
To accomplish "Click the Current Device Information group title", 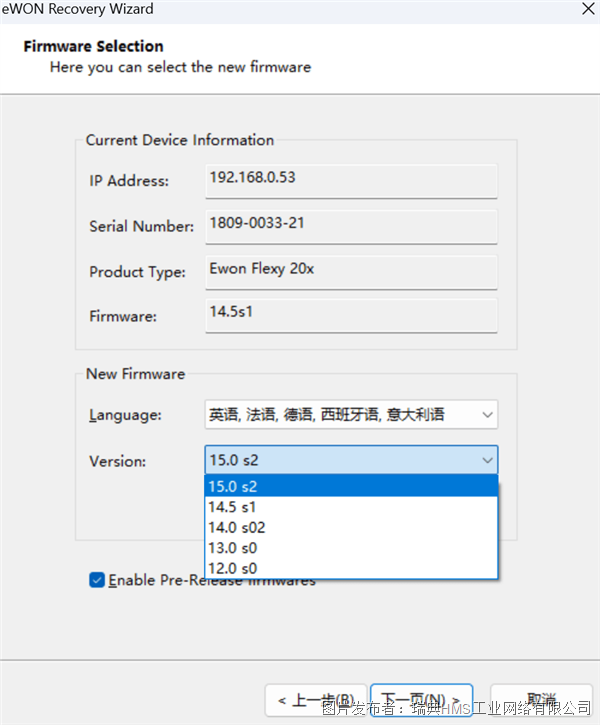I will click(x=180, y=140).
